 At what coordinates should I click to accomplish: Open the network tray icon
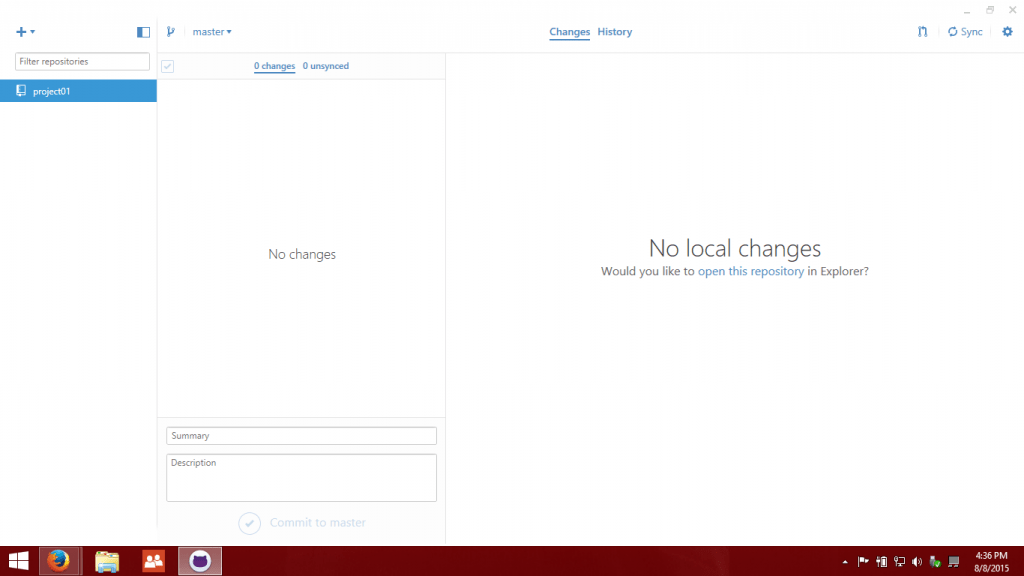coord(899,561)
